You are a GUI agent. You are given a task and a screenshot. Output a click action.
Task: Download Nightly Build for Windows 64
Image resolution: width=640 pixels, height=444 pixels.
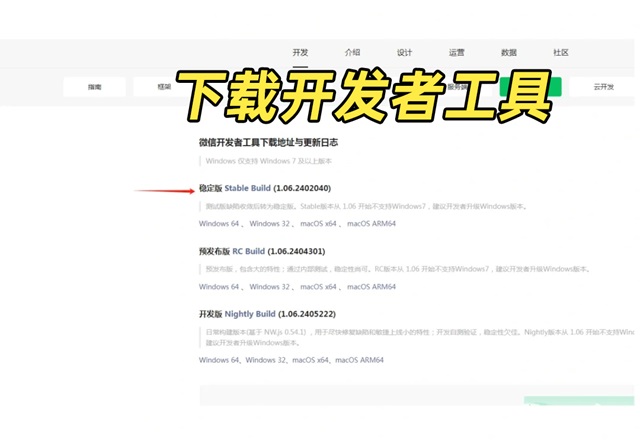(x=219, y=360)
